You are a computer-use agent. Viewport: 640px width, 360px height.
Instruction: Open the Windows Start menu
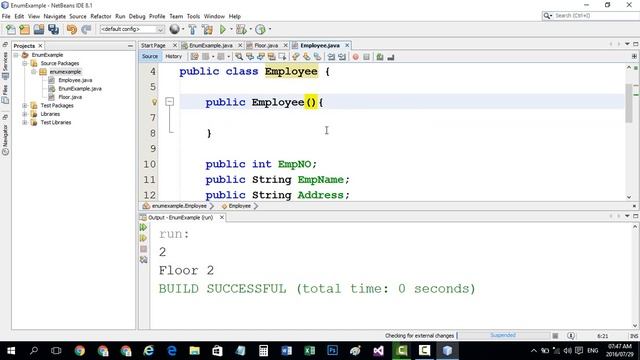click(x=11, y=351)
